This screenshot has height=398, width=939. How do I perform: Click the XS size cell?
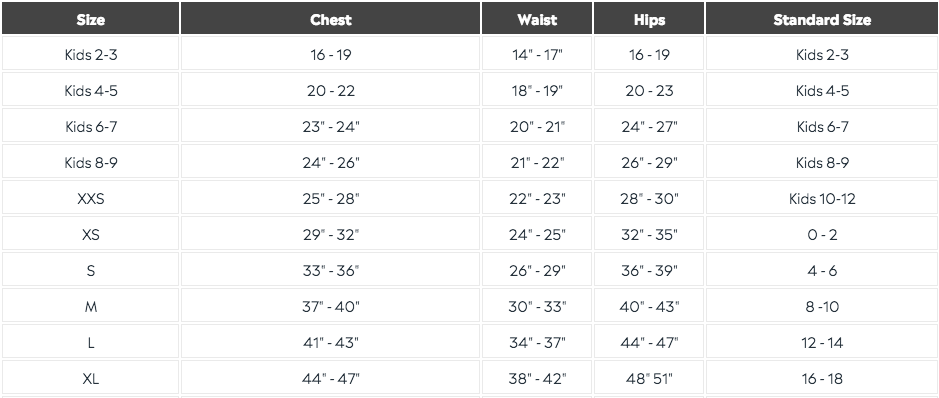90,233
